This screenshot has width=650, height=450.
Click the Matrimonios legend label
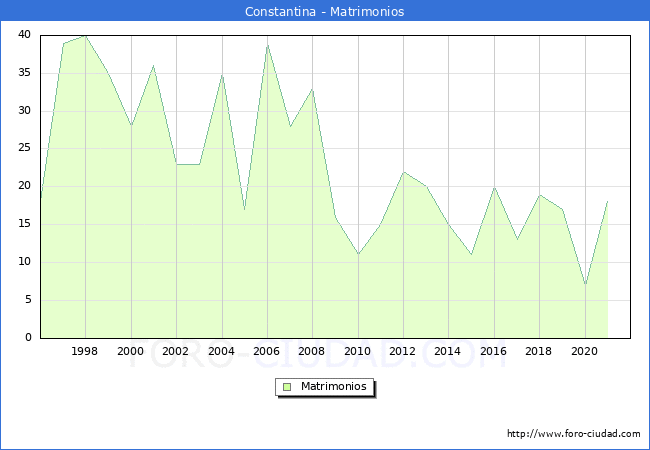pyautogui.click(x=334, y=387)
